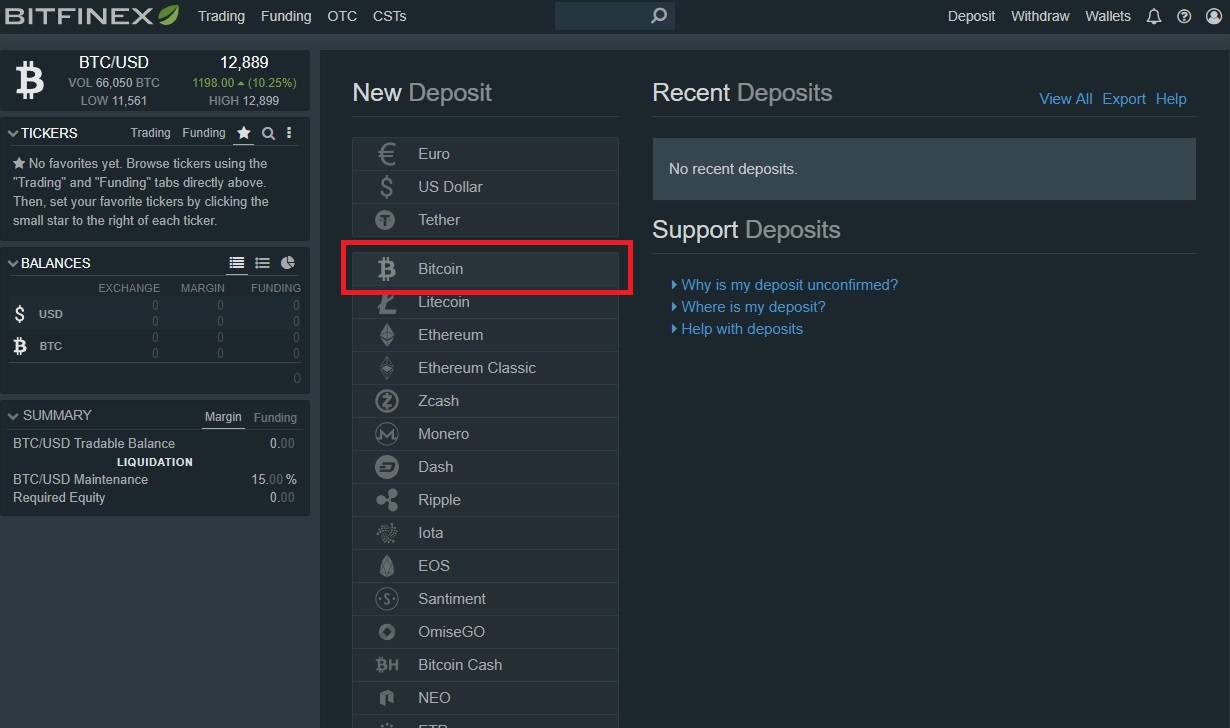This screenshot has width=1230, height=728.
Task: Open the help question mark icon
Action: pos(1185,16)
